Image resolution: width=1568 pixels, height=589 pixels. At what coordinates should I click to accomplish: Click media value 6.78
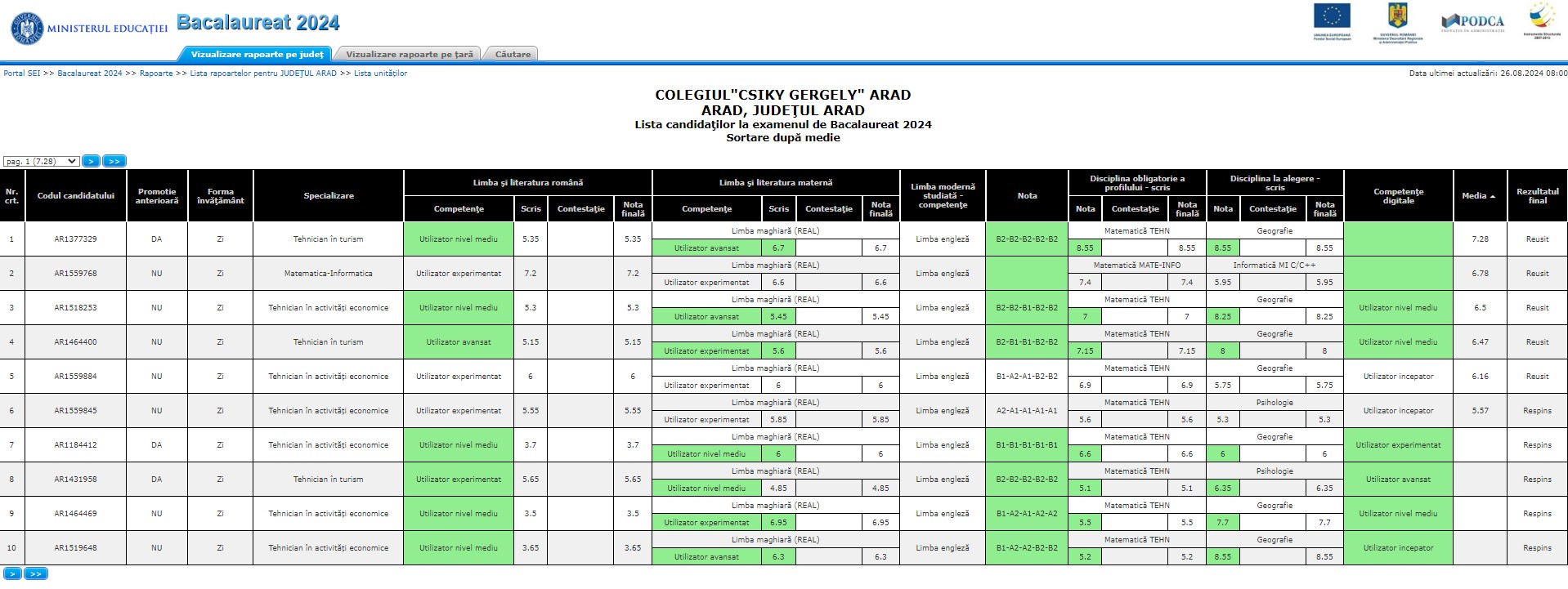coord(1480,274)
